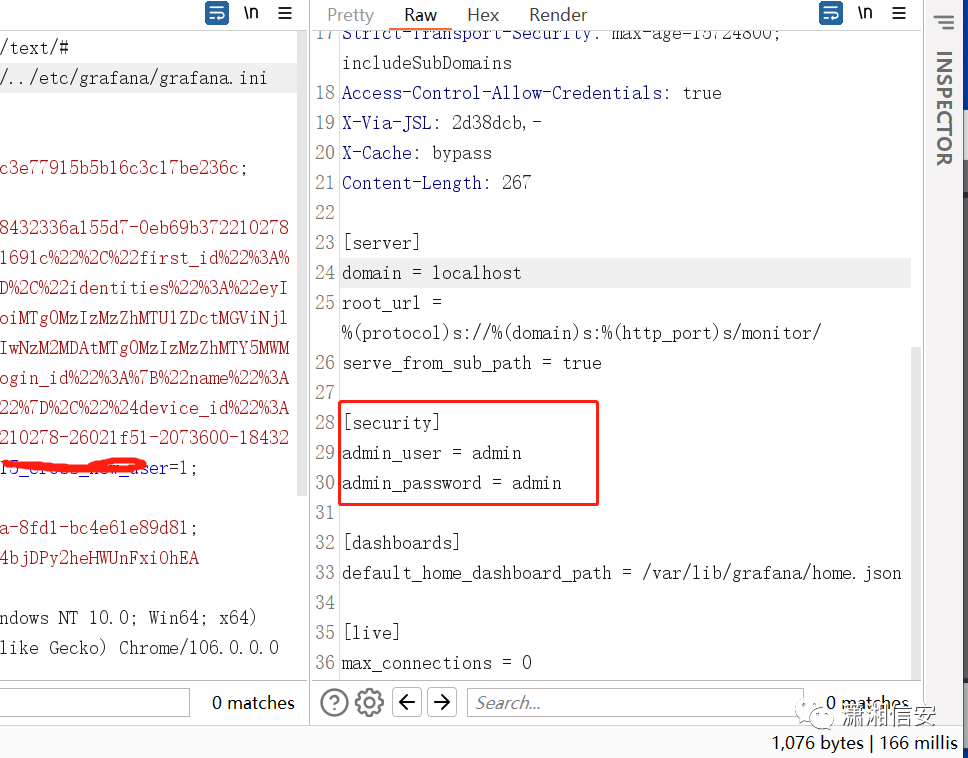Toggle \n non-printable characters in response panel

point(865,12)
